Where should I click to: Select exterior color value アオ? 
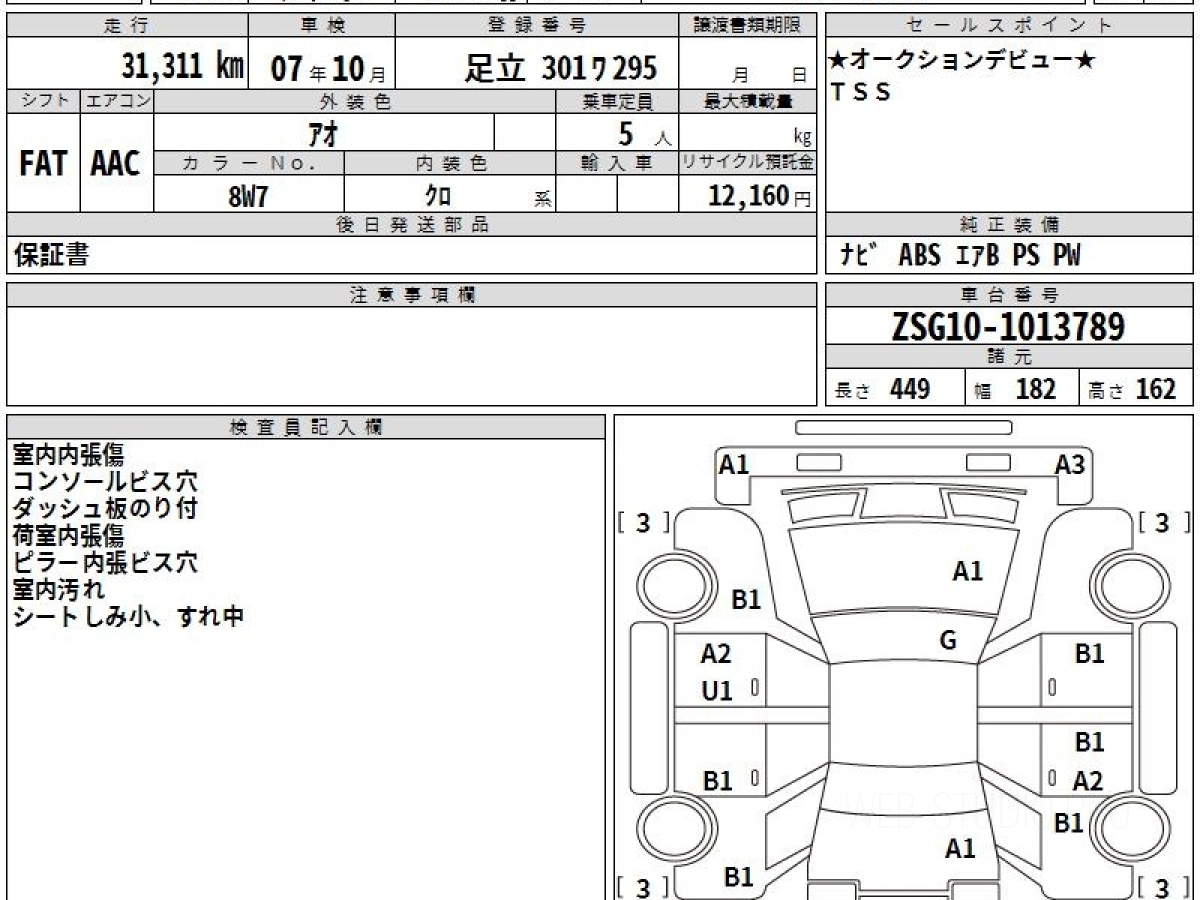[x=325, y=133]
